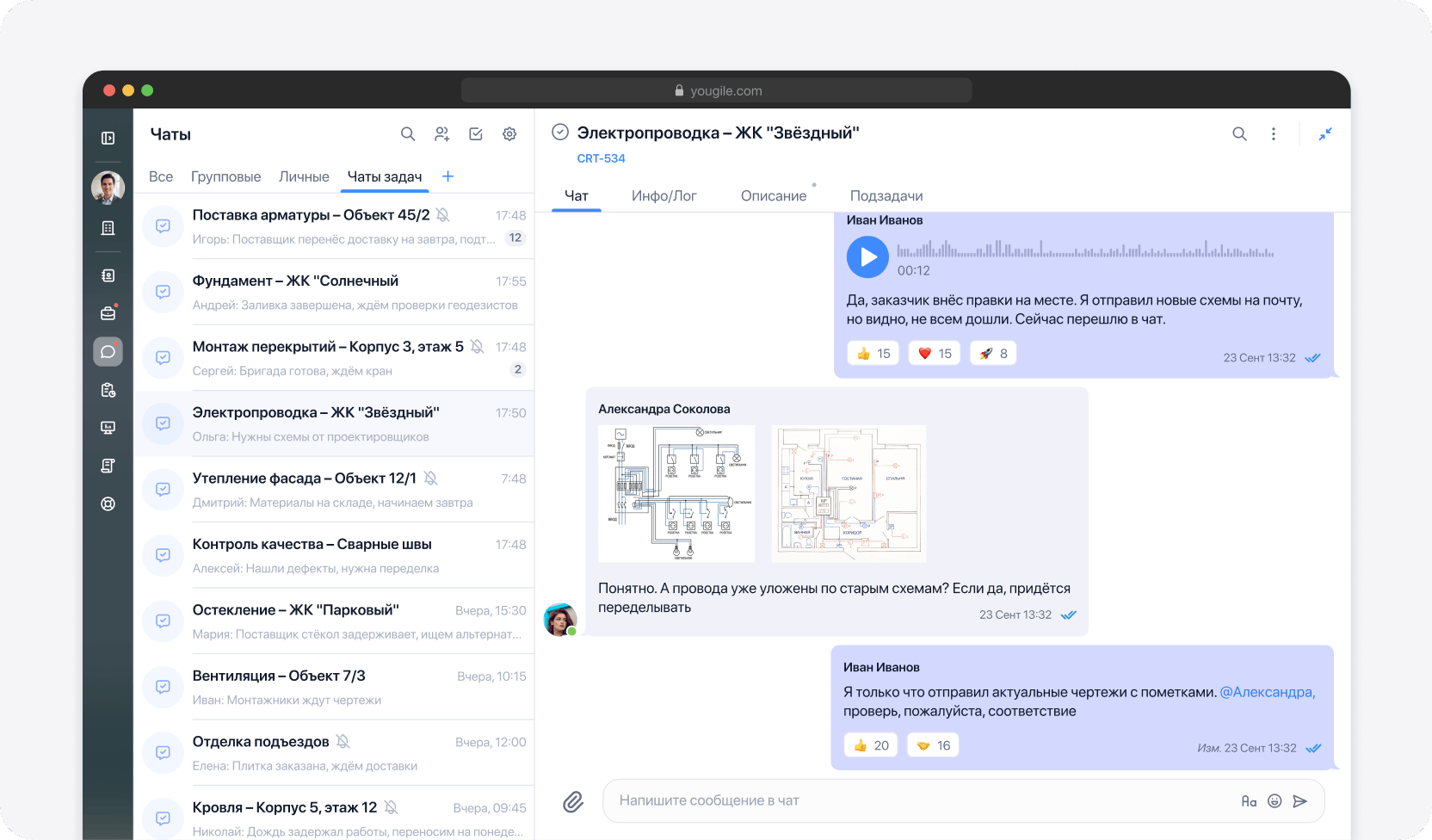Image resolution: width=1432 pixels, height=840 pixels.
Task: Open chat settings gear icon
Action: click(x=509, y=134)
